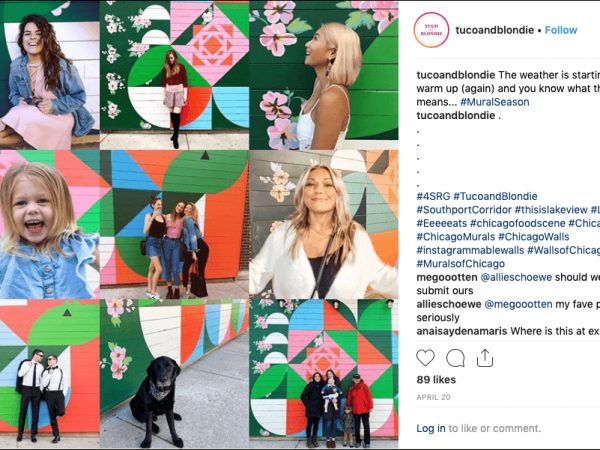Open the #instagrammablewalls hashtag

click(x=470, y=250)
